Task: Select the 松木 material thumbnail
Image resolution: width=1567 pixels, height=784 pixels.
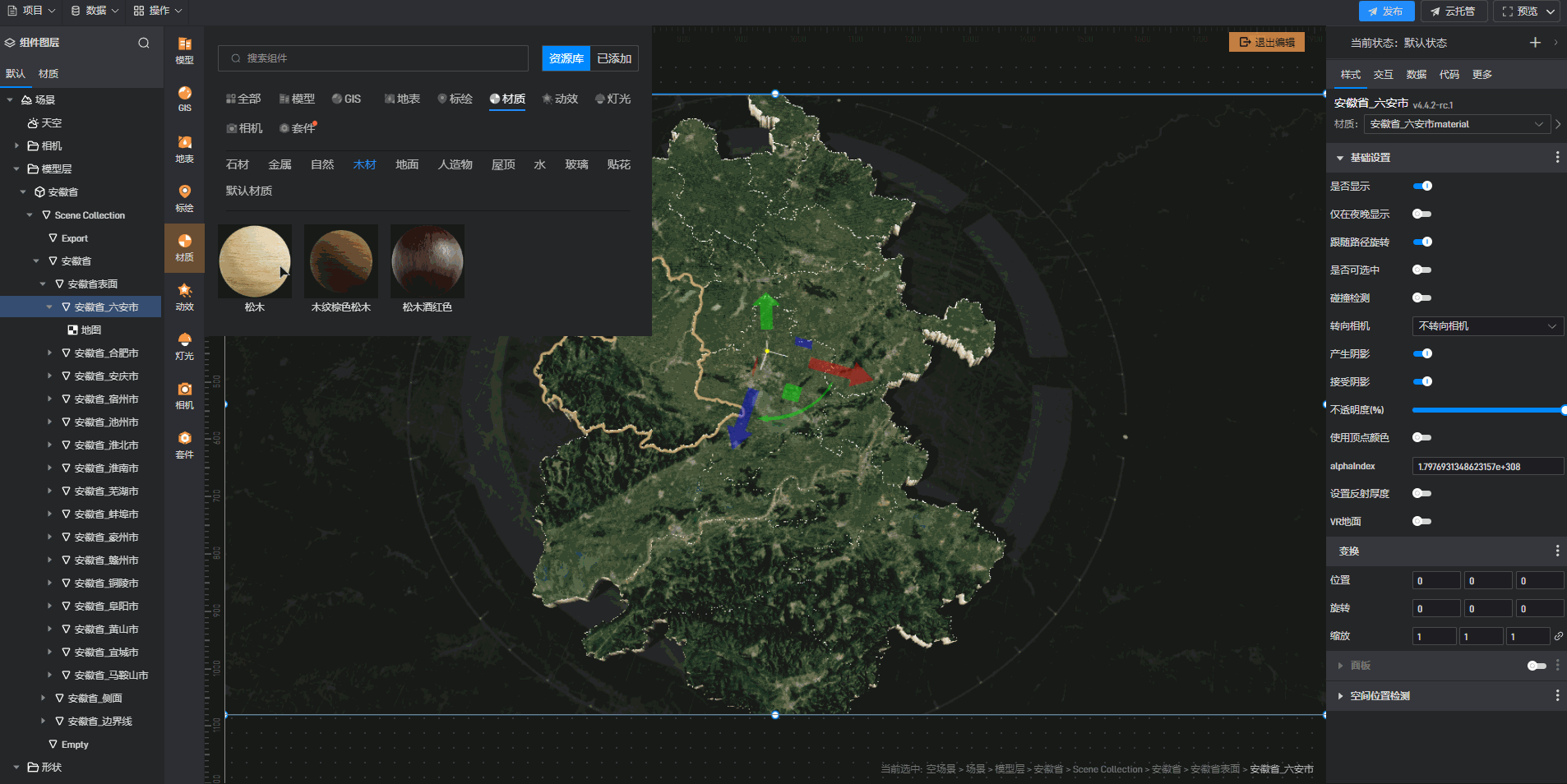Action: click(255, 261)
